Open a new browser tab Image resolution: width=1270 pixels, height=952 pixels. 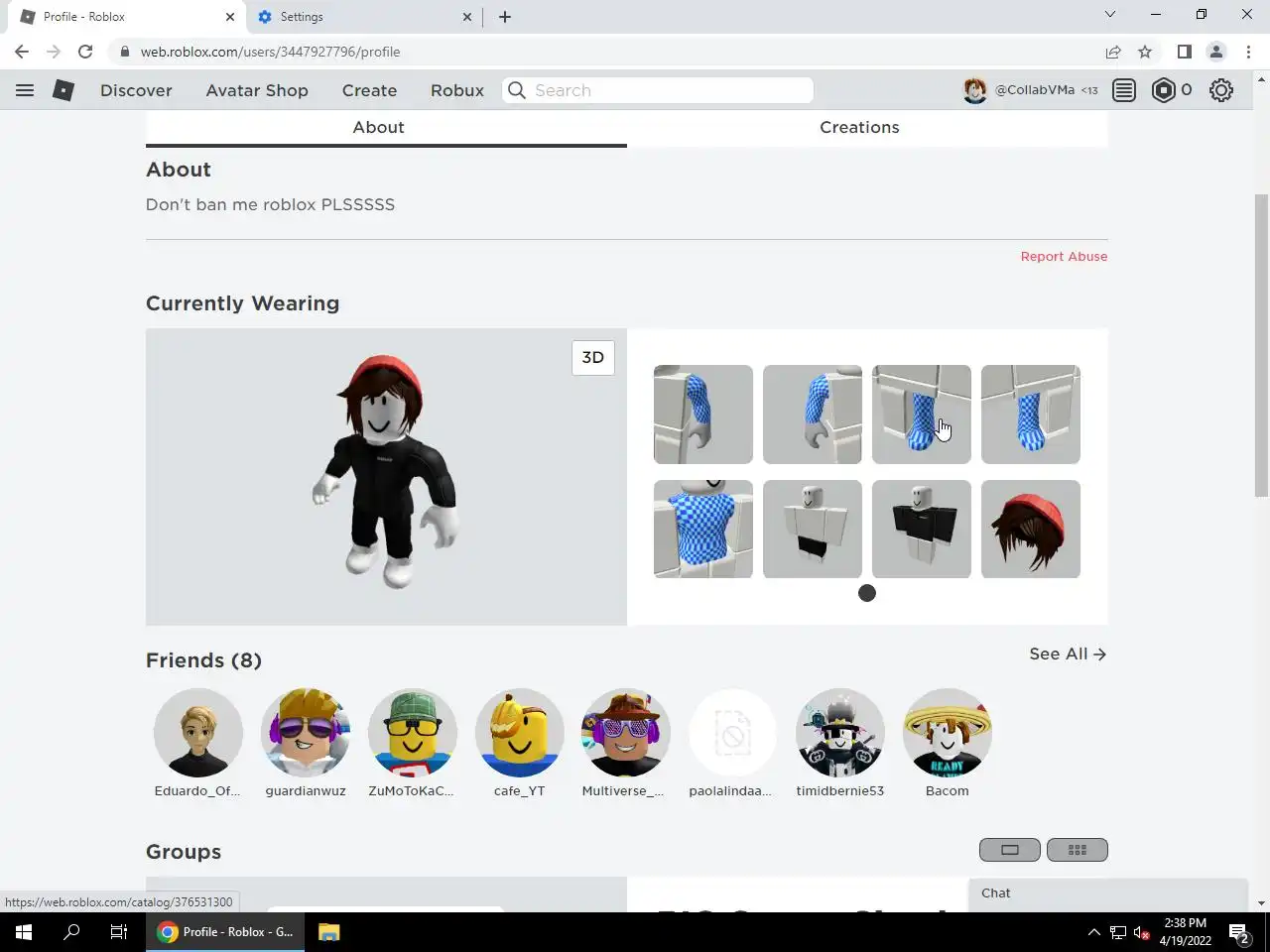504,17
